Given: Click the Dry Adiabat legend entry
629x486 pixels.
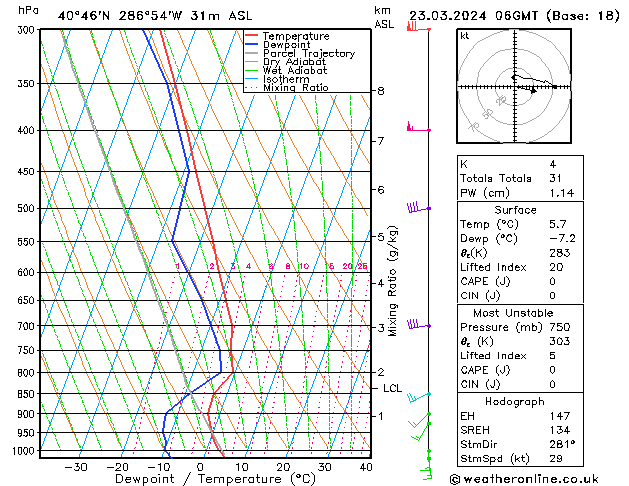Looking at the screenshot, I should (286, 62).
